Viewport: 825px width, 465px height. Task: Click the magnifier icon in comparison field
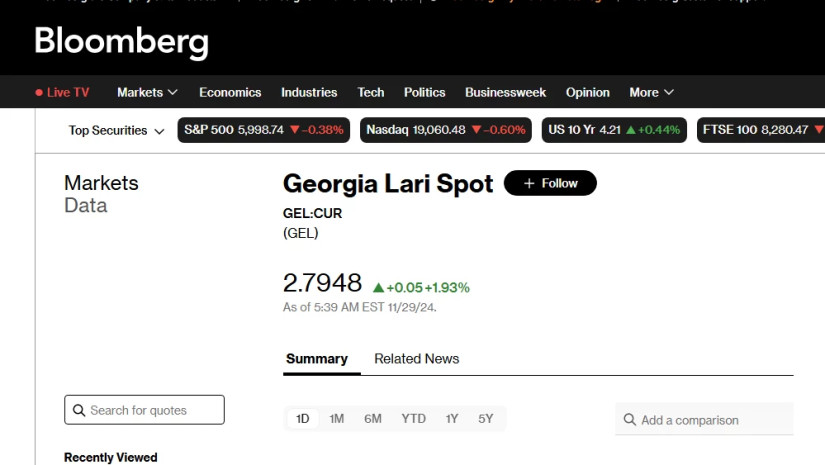[x=629, y=420]
